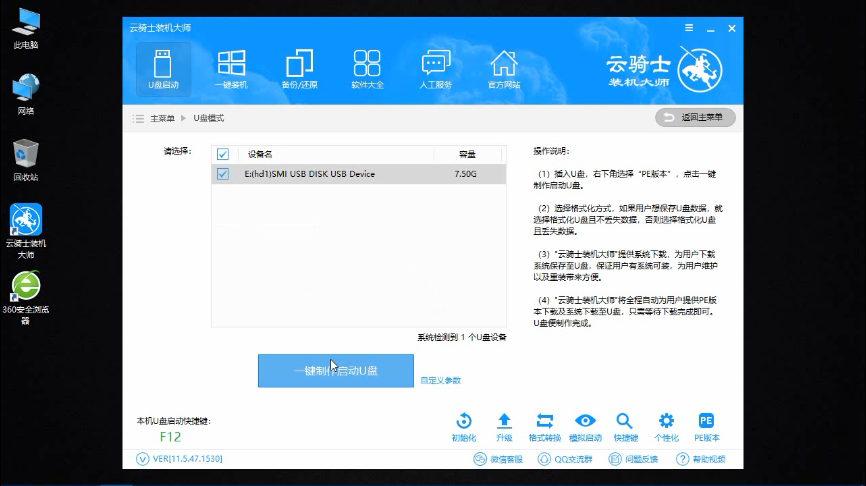Click the 7.50G capacity cell
This screenshot has width=866, height=486.
point(465,174)
